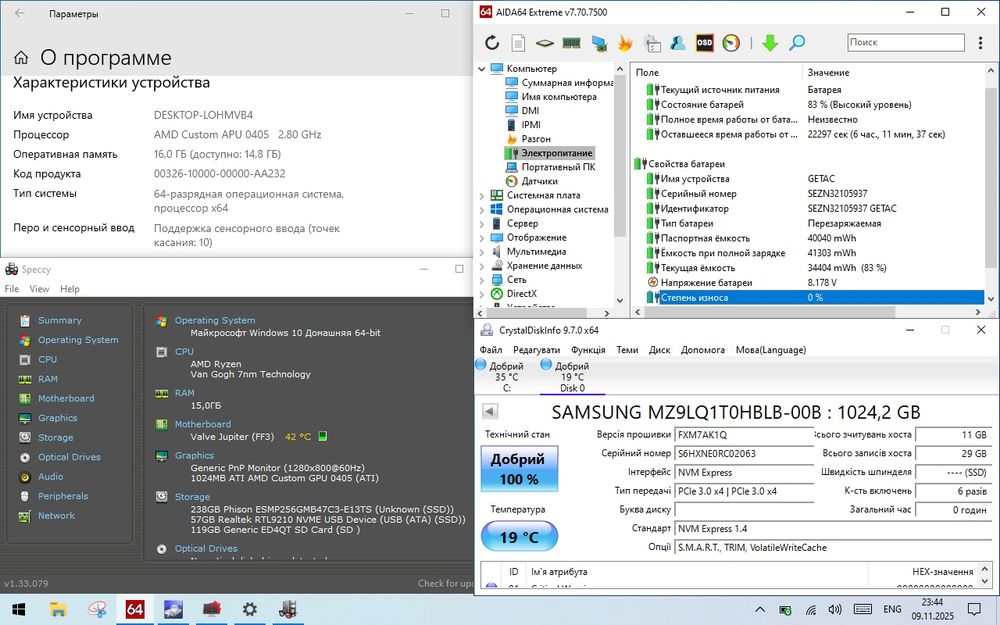Select the 'Датчики' tree item

click(531, 181)
